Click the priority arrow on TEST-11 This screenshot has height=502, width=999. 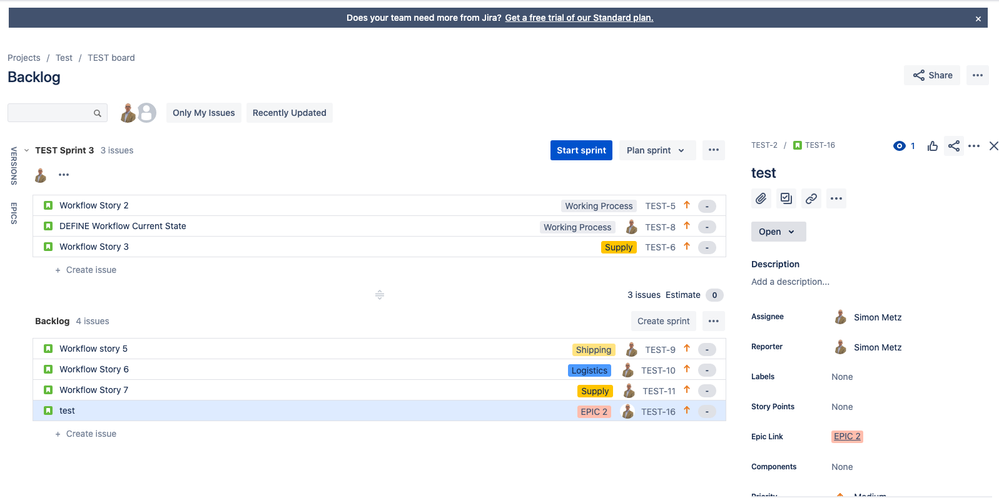[687, 390]
